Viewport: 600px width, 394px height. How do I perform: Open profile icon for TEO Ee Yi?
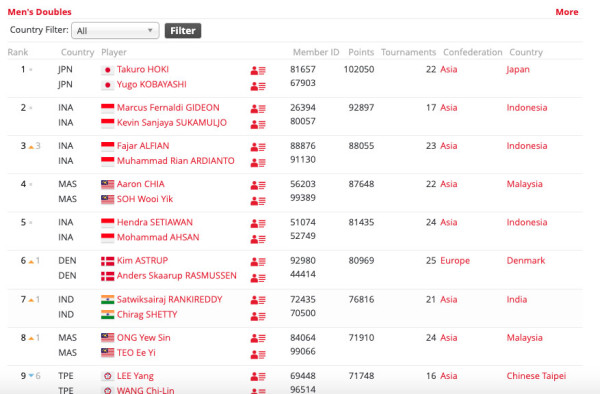(x=258, y=355)
